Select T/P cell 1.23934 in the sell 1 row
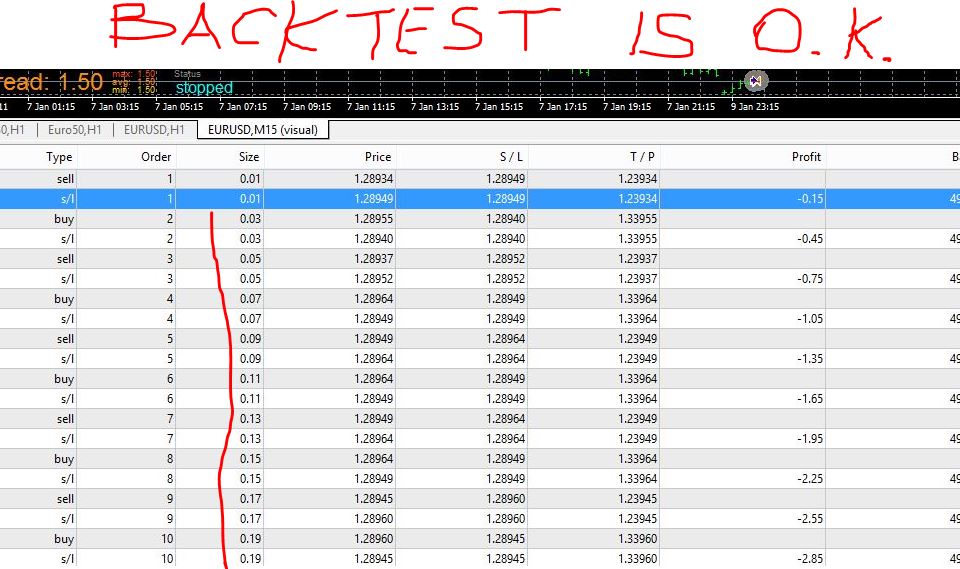 tap(637, 179)
